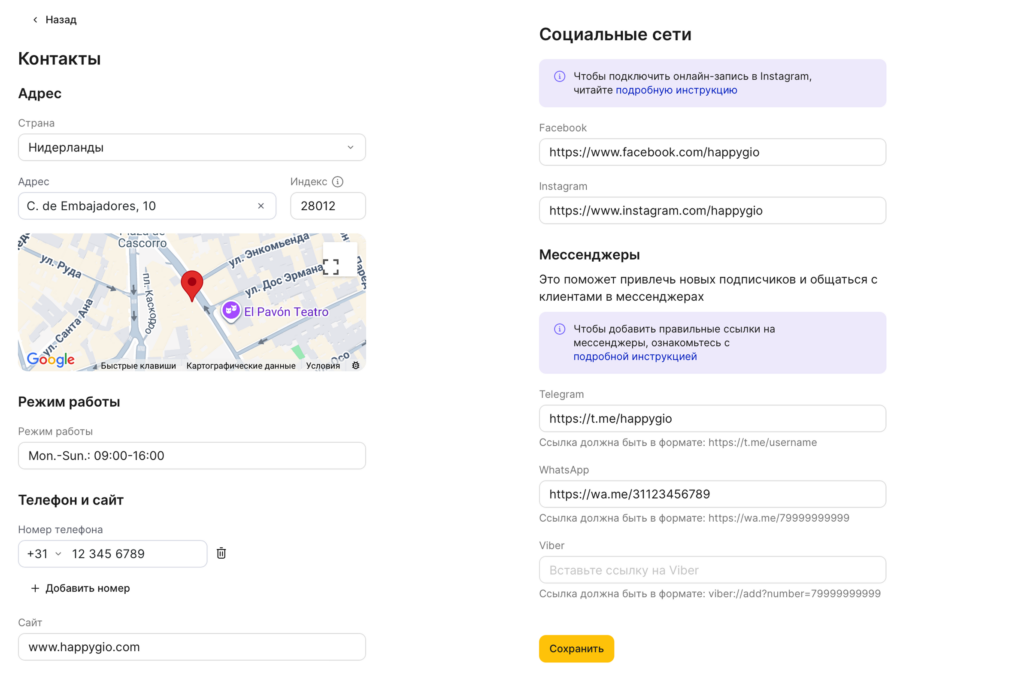The image size is (1024, 677).
Task: Click the red location pin on the map
Action: 191,284
